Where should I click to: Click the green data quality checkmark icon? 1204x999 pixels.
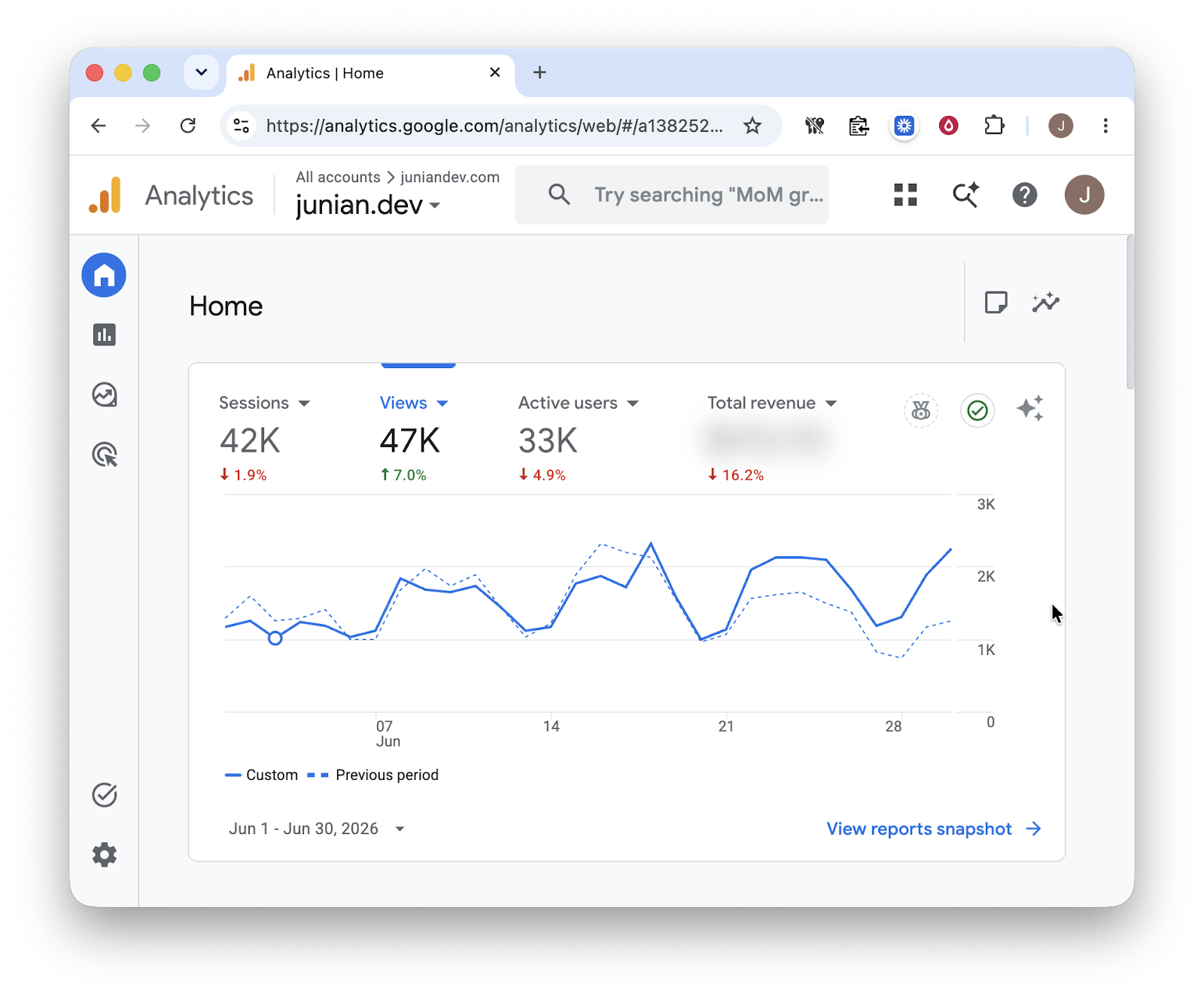pos(977,410)
